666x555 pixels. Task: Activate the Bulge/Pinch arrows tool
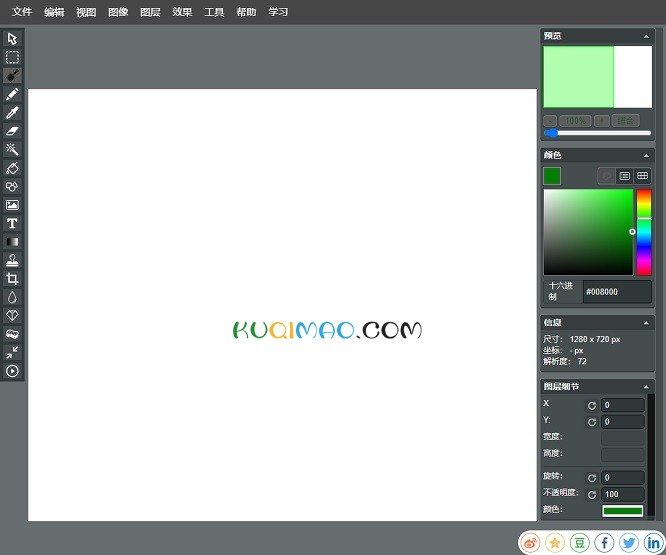pyautogui.click(x=12, y=352)
